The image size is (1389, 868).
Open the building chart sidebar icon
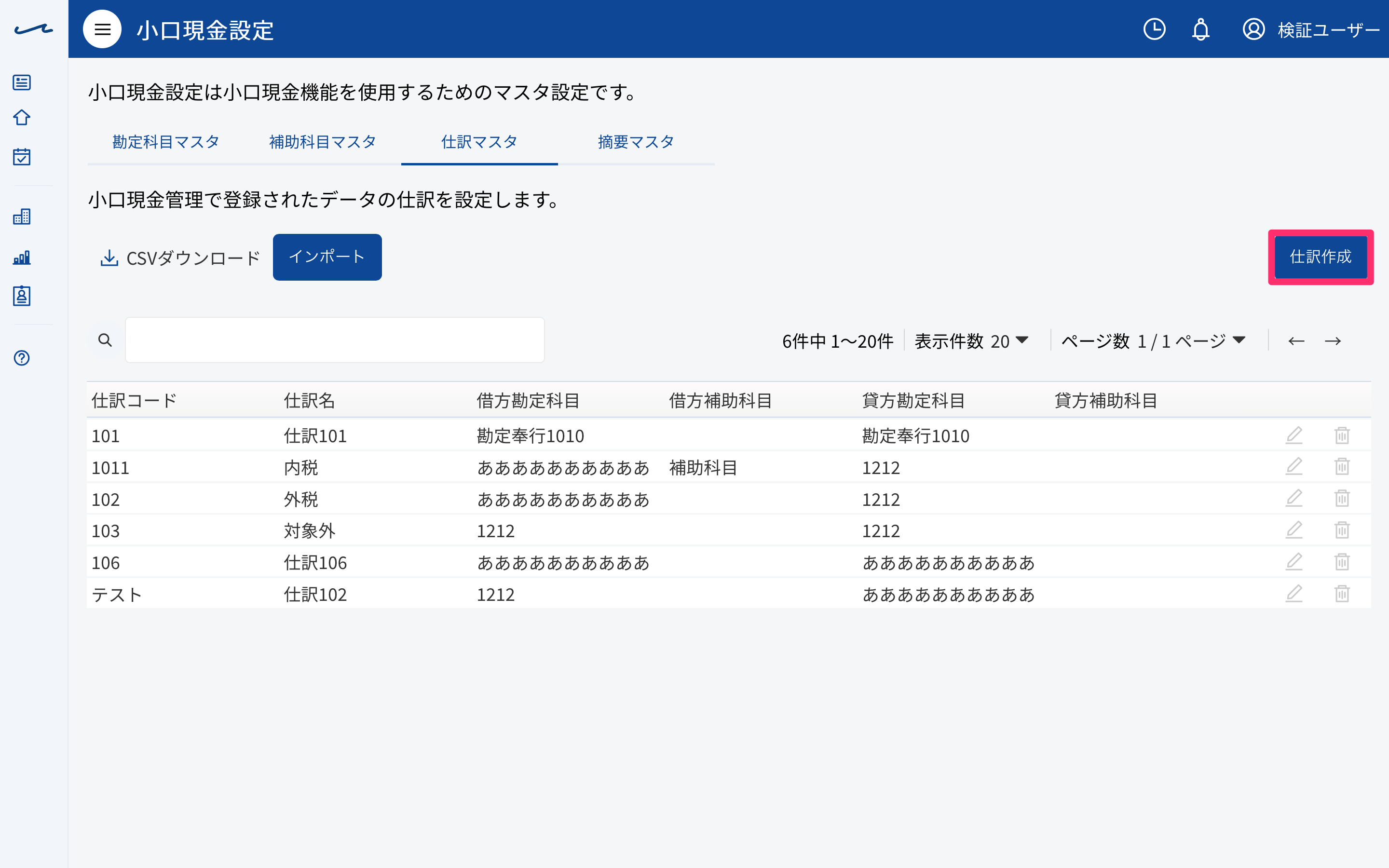22,217
